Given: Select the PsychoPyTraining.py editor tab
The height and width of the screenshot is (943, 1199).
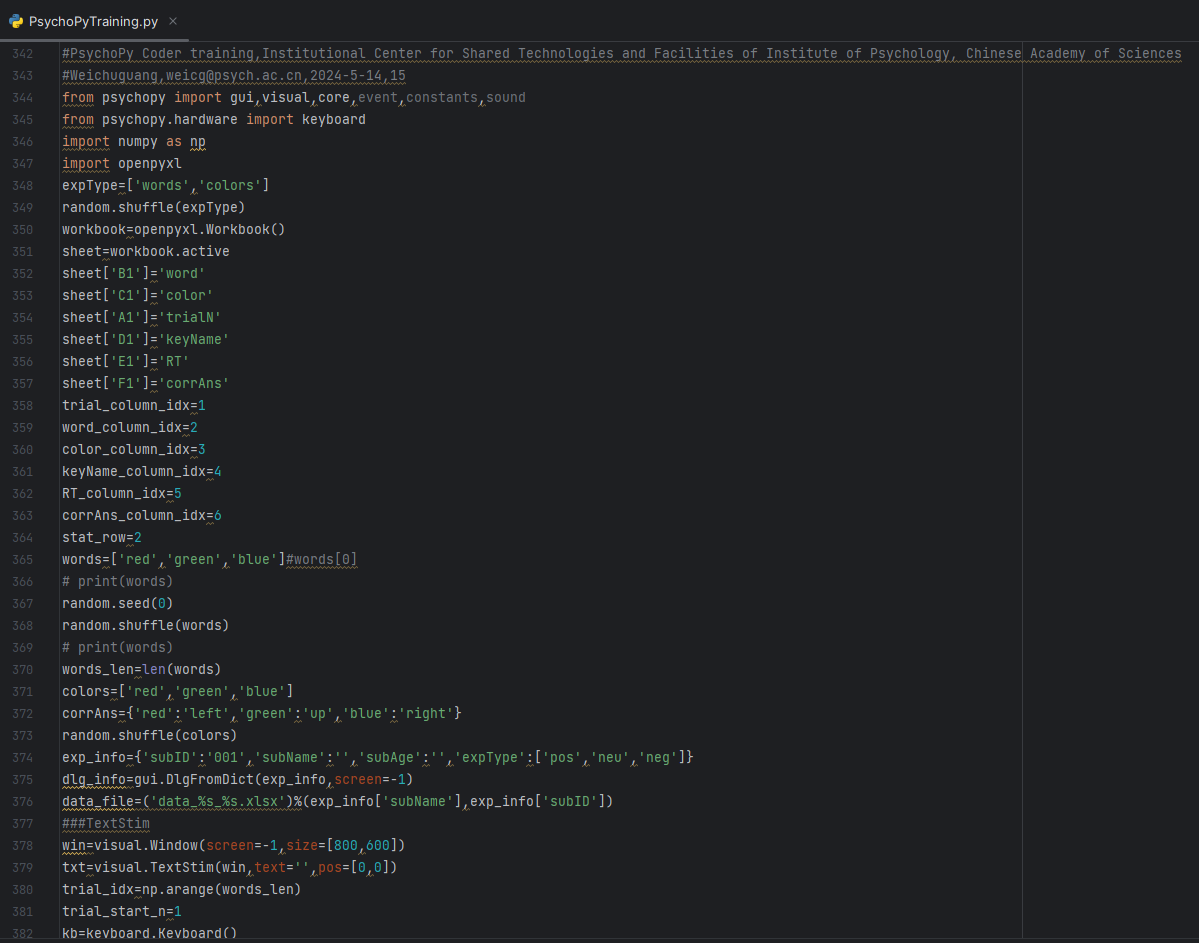Looking at the screenshot, I should (x=92, y=21).
